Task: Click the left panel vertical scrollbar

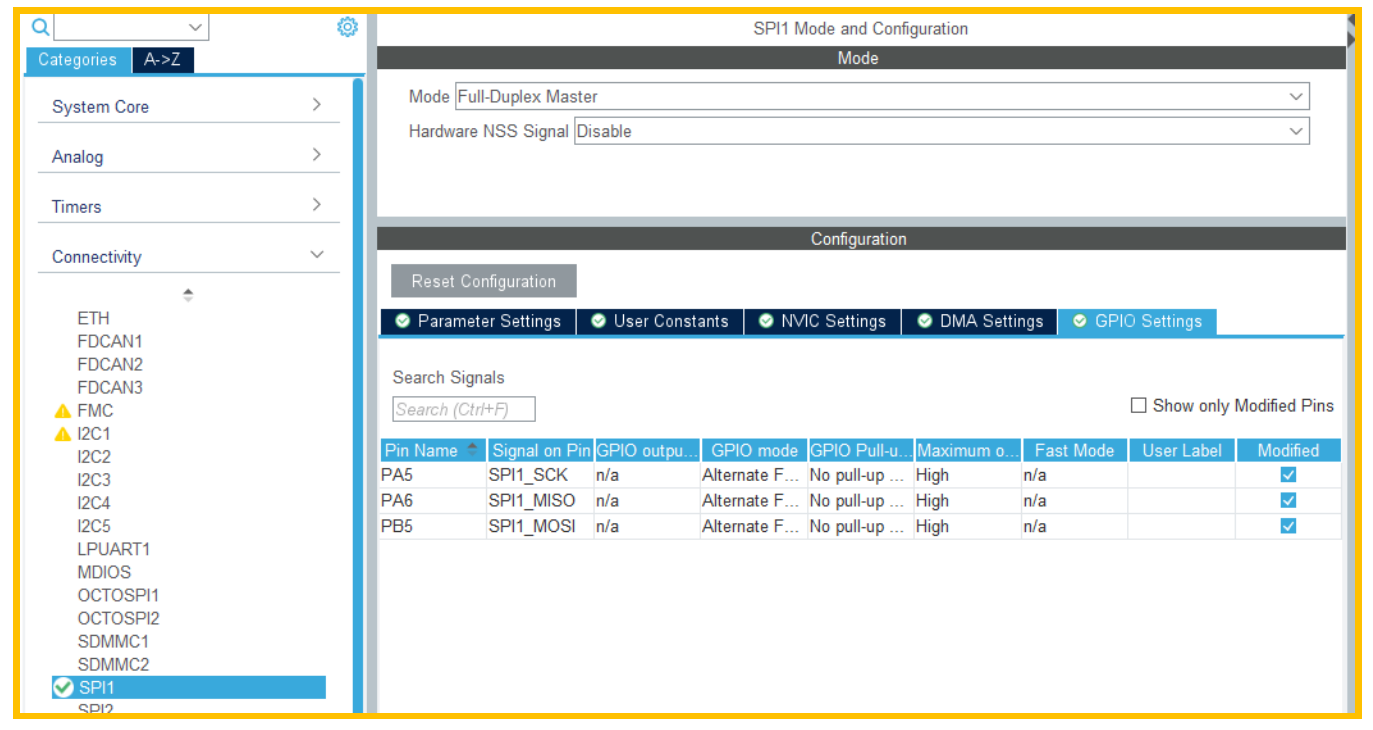Action: 358,395
